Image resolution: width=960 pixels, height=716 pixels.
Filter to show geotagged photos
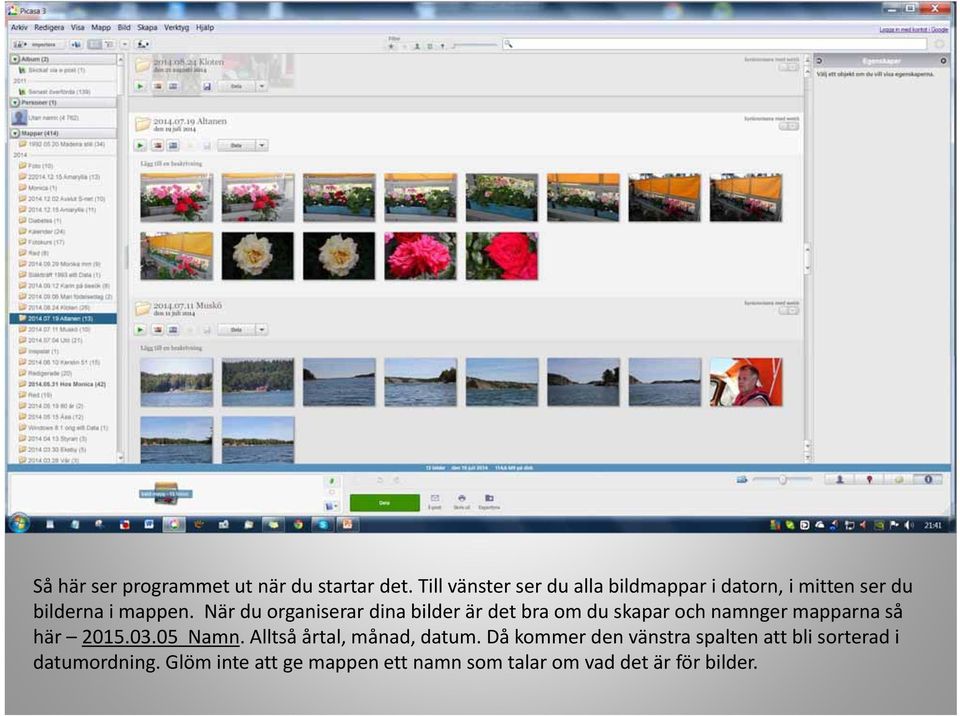pyautogui.click(x=443, y=46)
